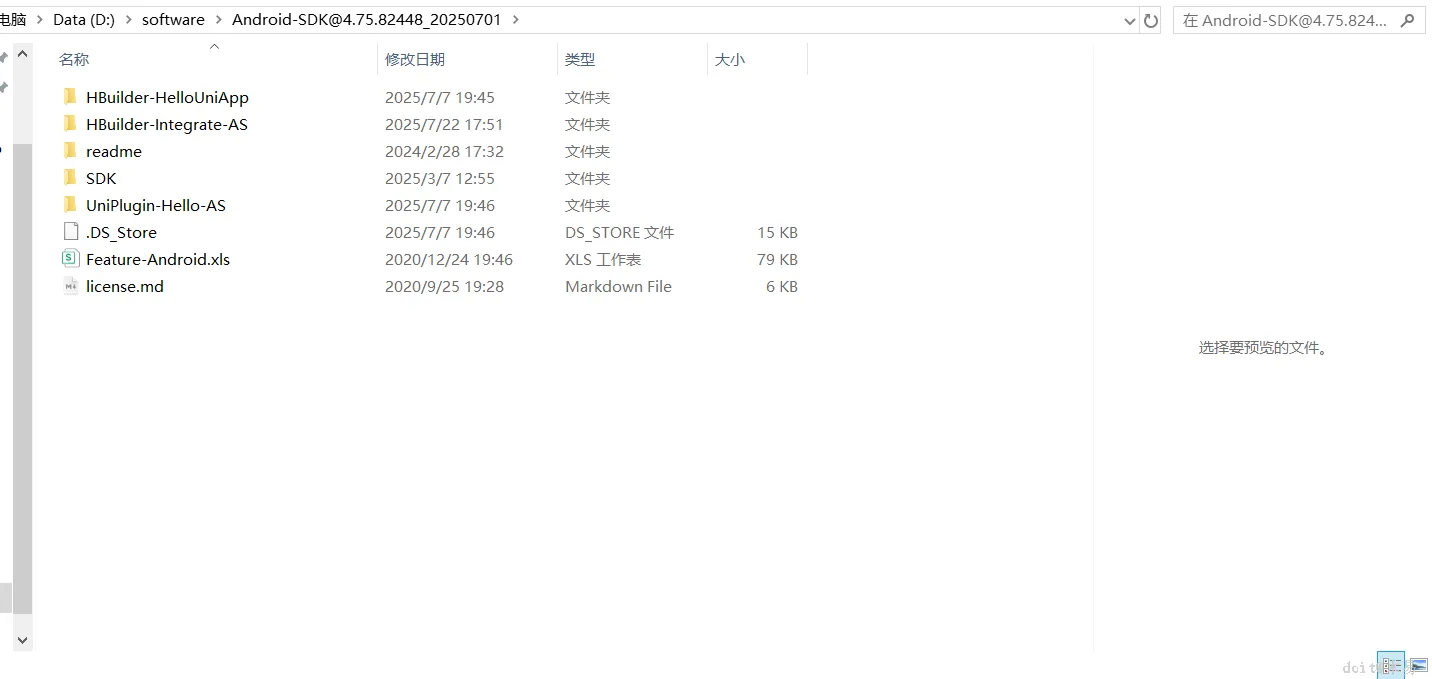Select the license.md file name
This screenshot has width=1432, height=679.
coord(125,286)
